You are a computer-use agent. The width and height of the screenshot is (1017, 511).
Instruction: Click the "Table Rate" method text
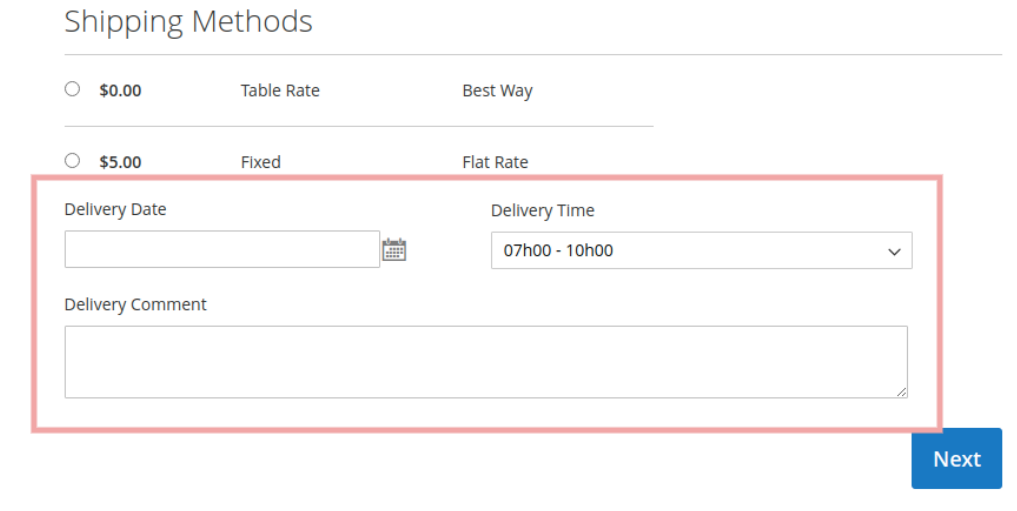point(280,91)
